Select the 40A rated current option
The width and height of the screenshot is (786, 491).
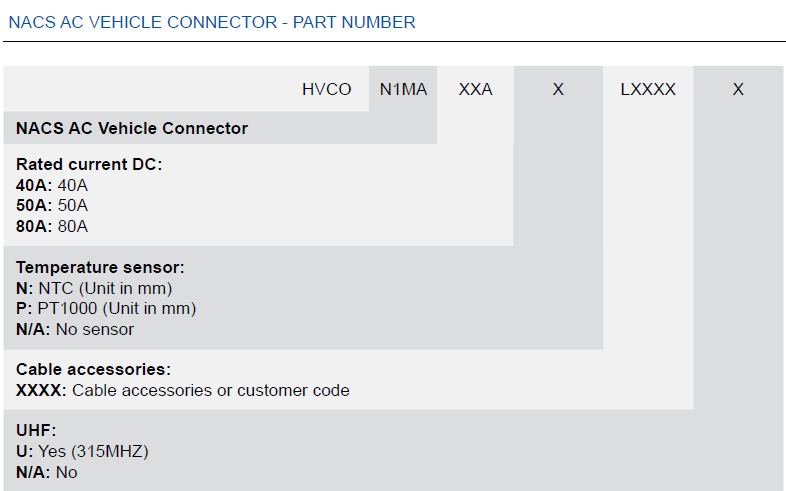(52, 185)
